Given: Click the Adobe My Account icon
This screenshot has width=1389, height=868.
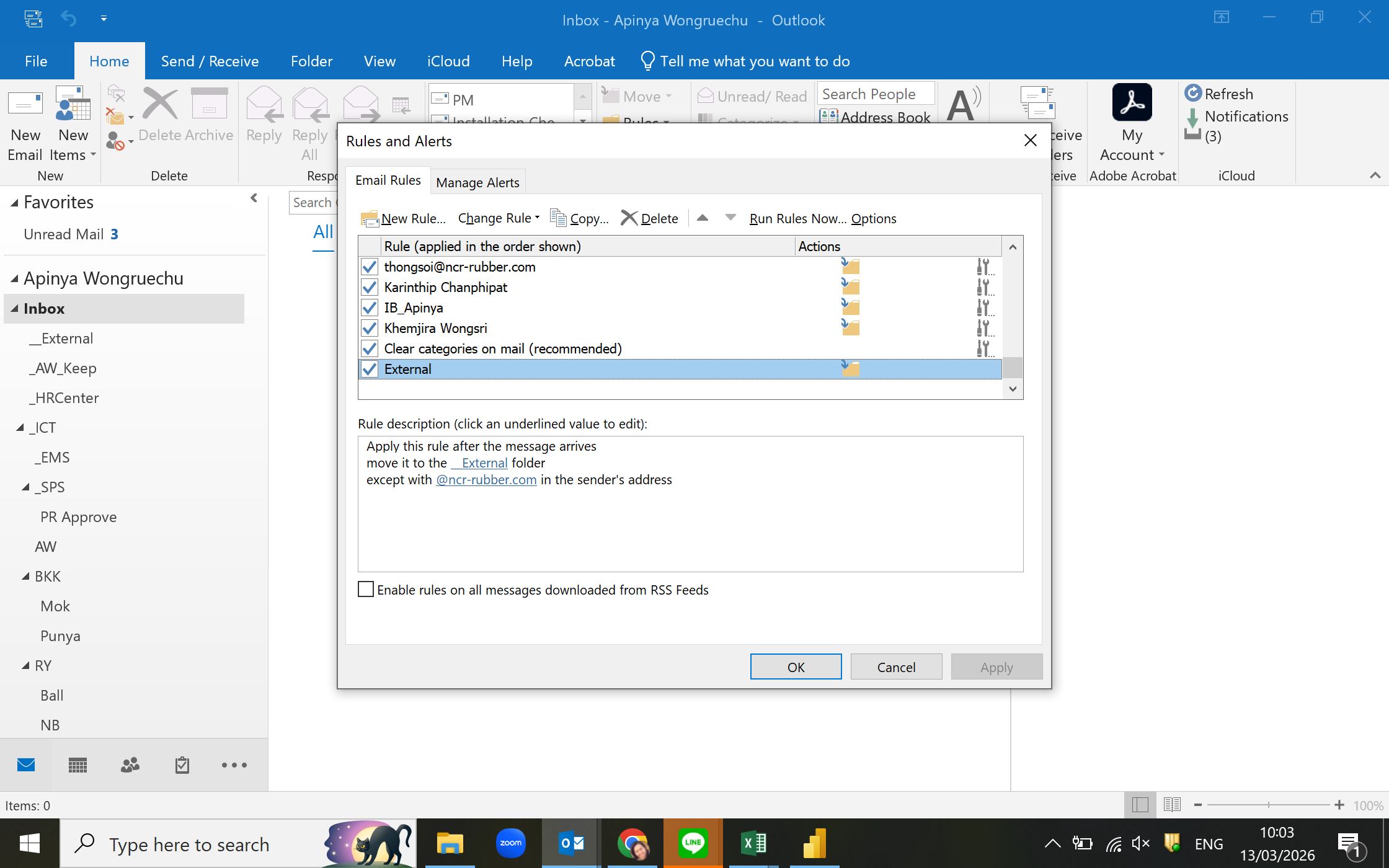Looking at the screenshot, I should (1132, 103).
